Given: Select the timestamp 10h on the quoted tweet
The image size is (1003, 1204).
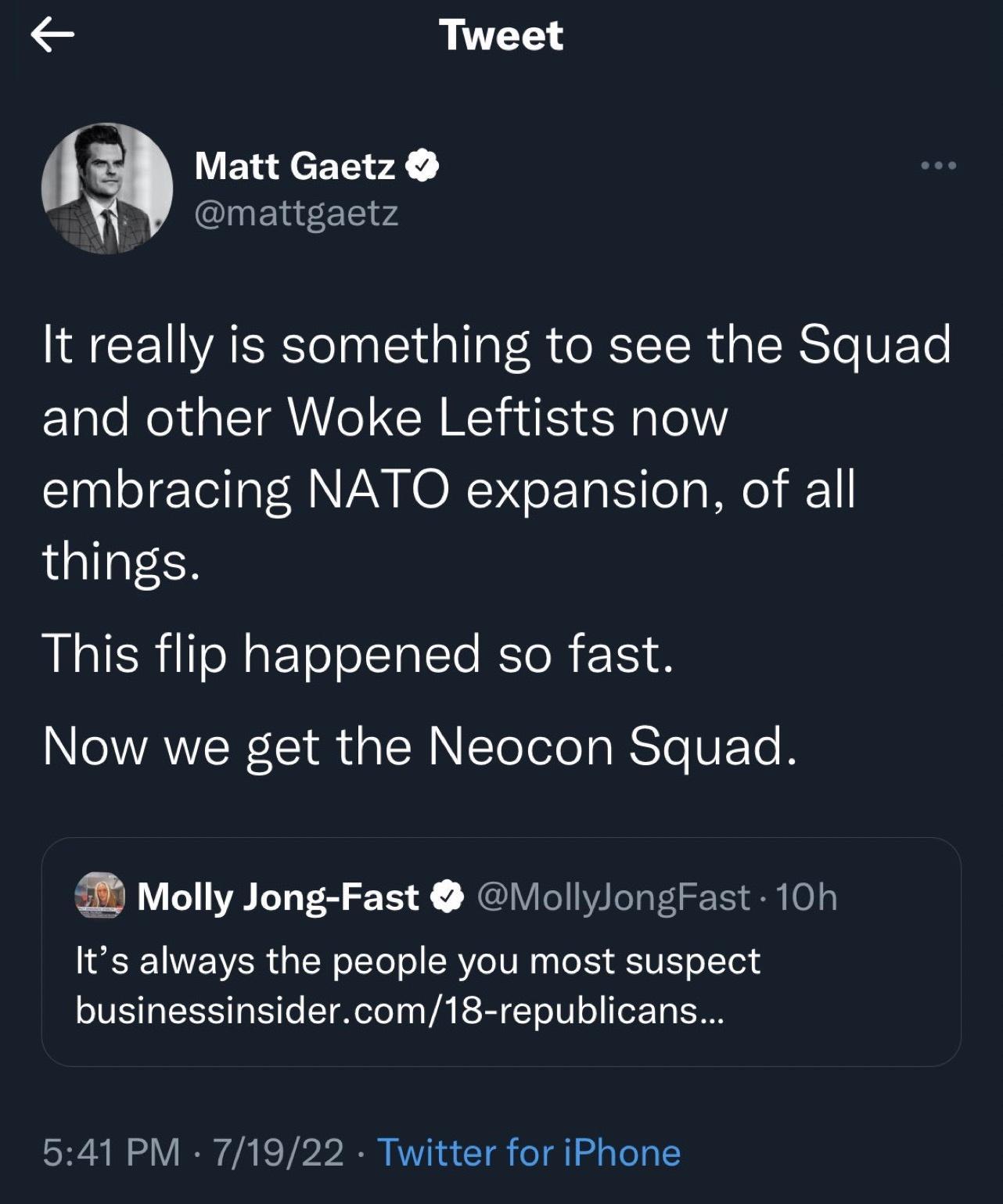Looking at the screenshot, I should tap(808, 899).
